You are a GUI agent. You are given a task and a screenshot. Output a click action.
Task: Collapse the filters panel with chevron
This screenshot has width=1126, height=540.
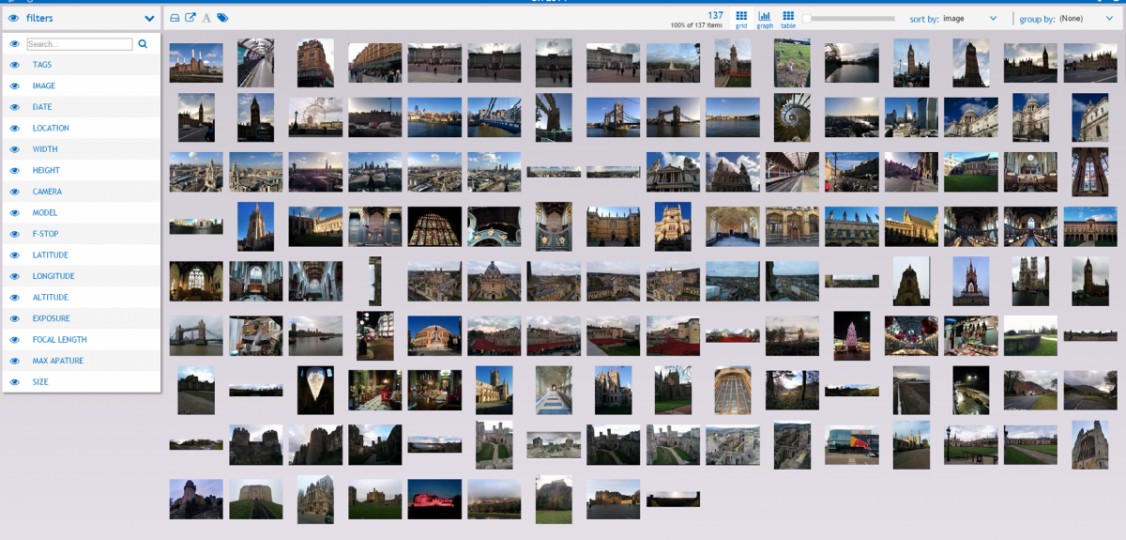pos(149,18)
